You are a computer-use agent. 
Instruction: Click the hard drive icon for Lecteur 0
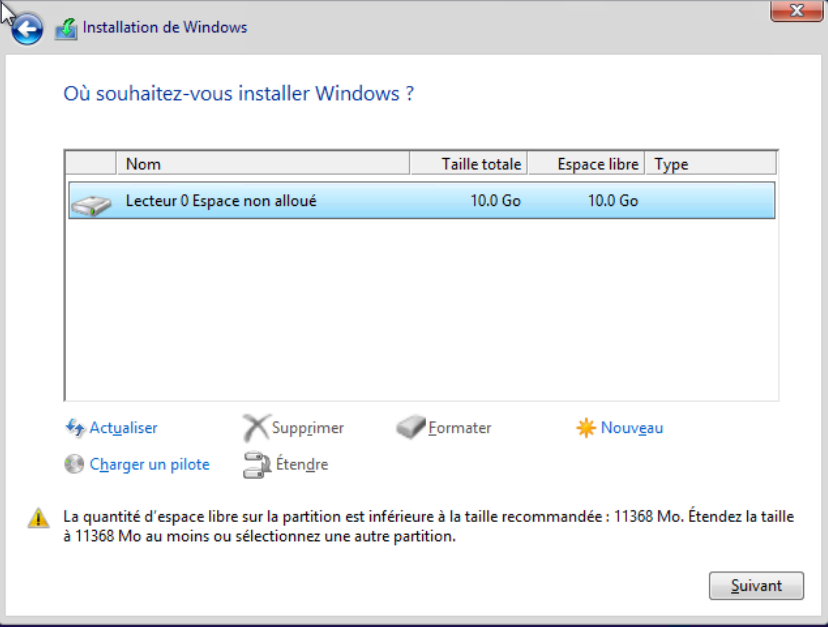91,204
